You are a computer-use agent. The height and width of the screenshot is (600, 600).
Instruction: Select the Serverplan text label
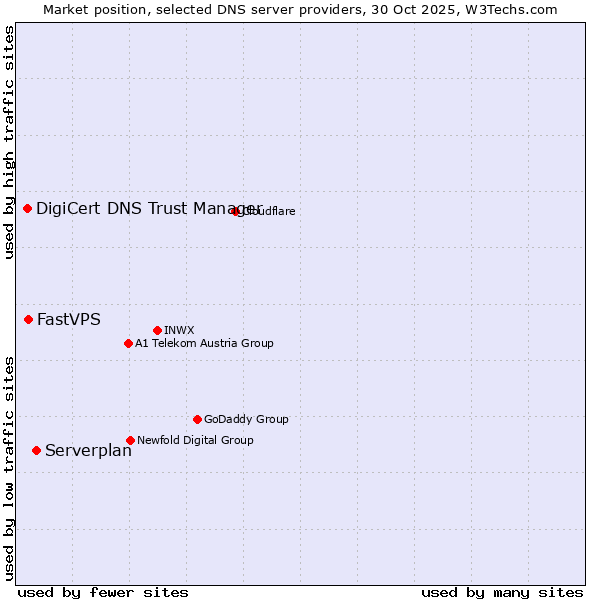pos(88,451)
